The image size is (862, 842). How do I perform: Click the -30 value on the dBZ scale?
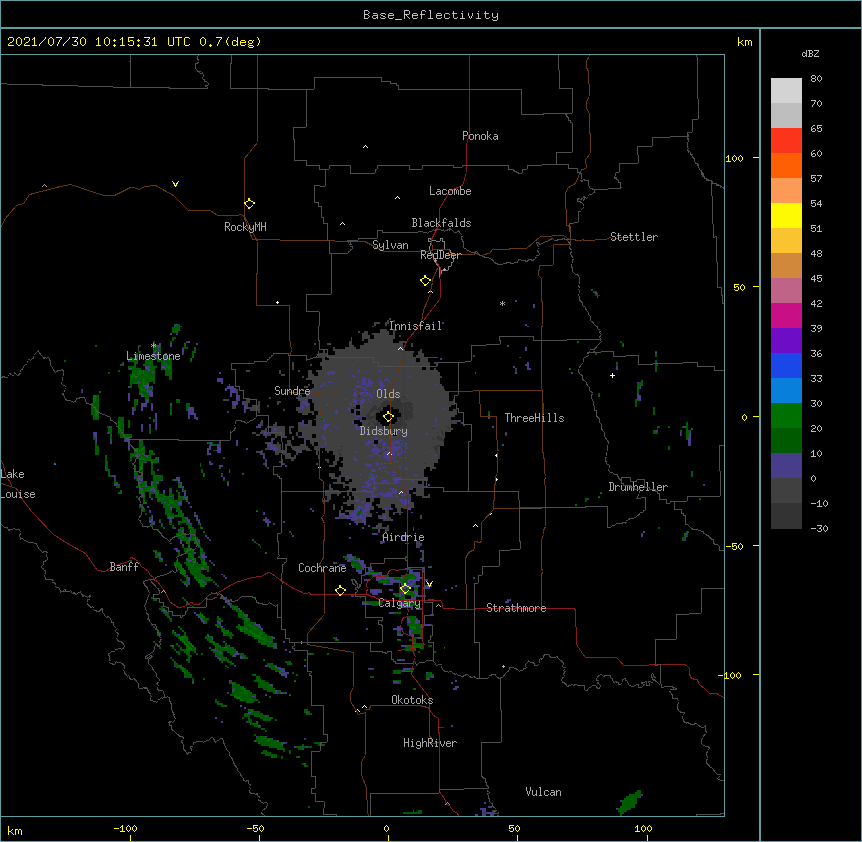click(x=819, y=529)
